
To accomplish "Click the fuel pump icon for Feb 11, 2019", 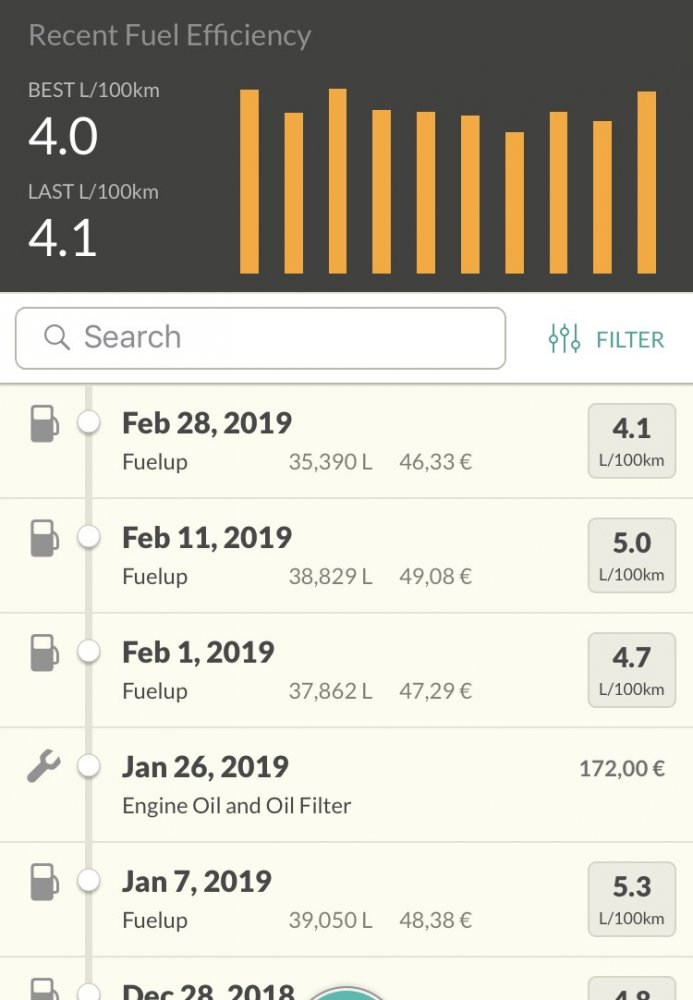I will [44, 538].
